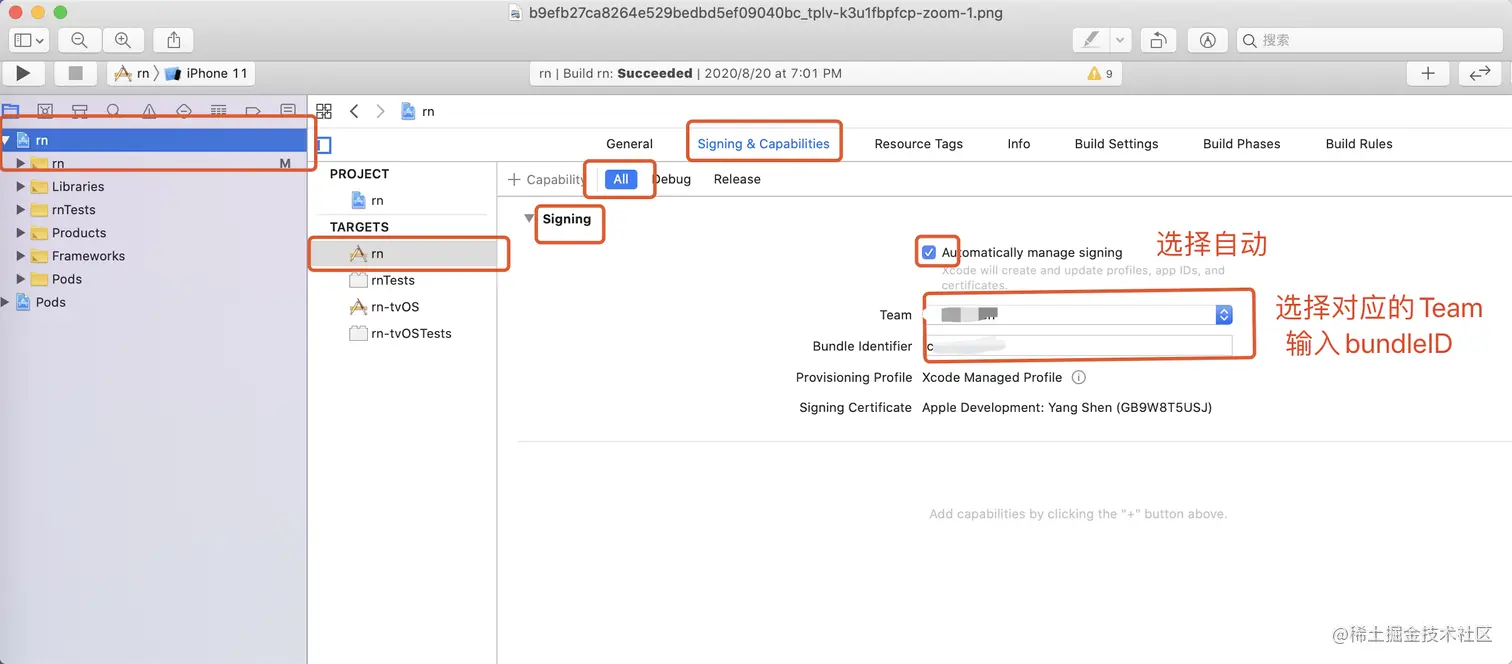
Task: Open the debug navigator icon
Action: (x=218, y=110)
